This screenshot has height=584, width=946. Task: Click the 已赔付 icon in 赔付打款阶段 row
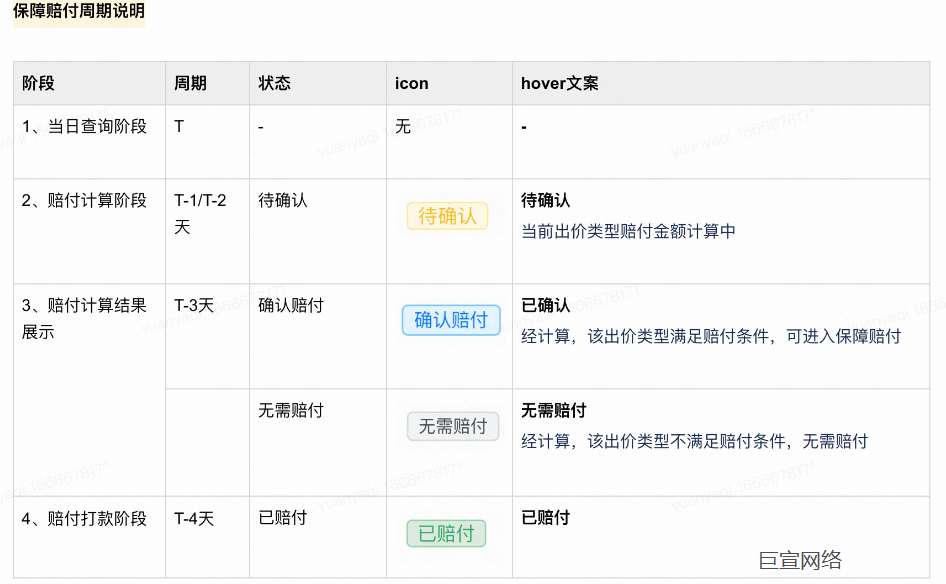pyautogui.click(x=446, y=533)
